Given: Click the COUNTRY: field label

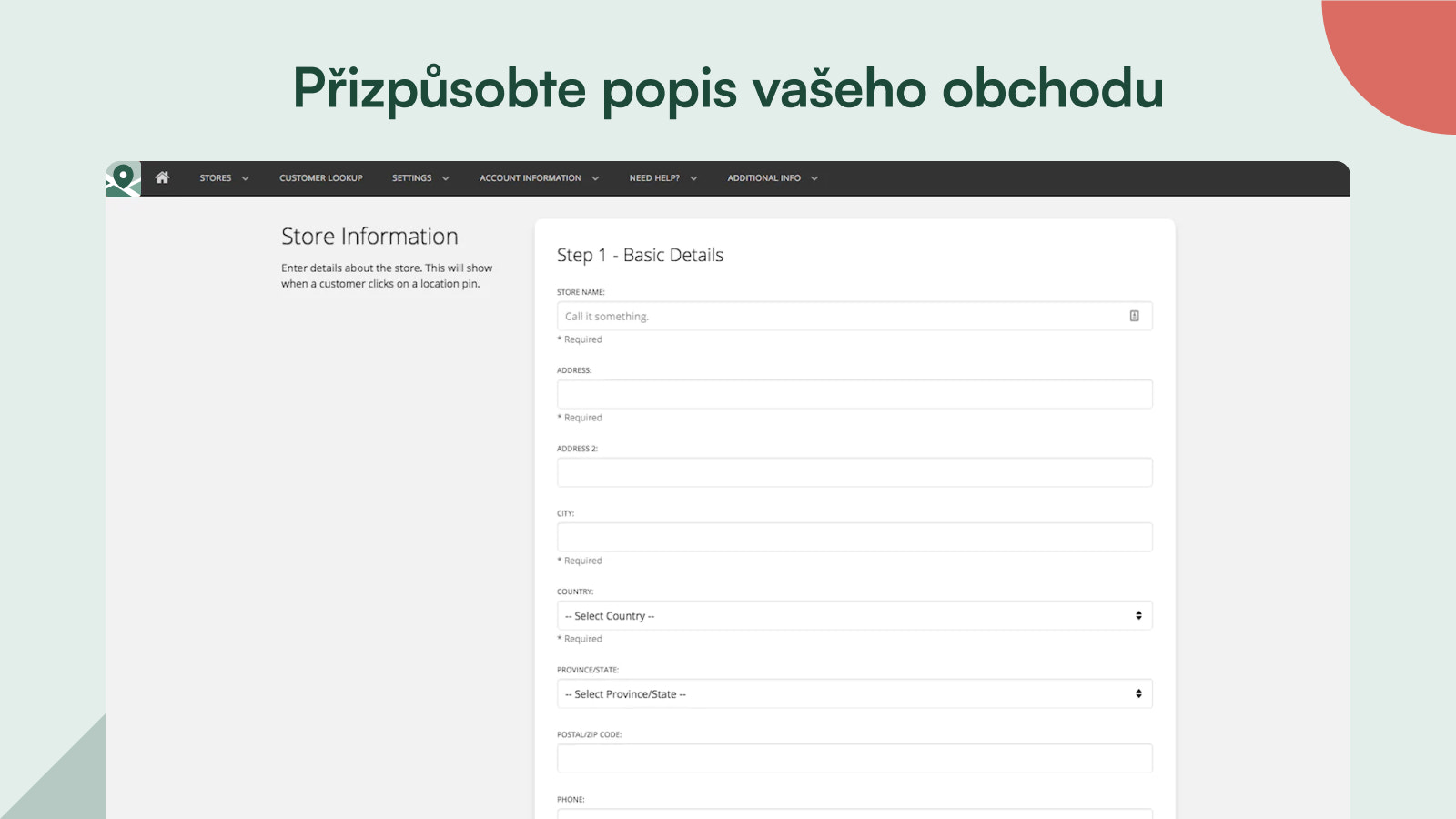Looking at the screenshot, I should pyautogui.click(x=575, y=591).
